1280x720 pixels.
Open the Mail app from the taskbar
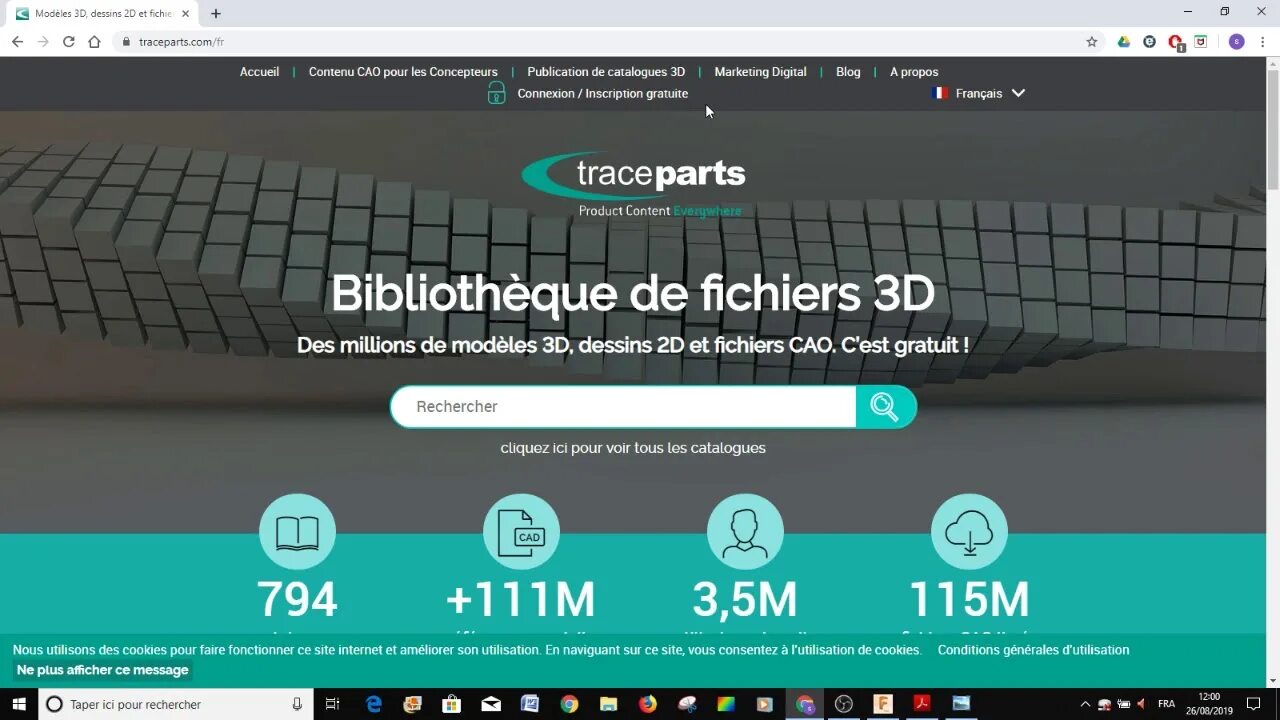(x=491, y=704)
